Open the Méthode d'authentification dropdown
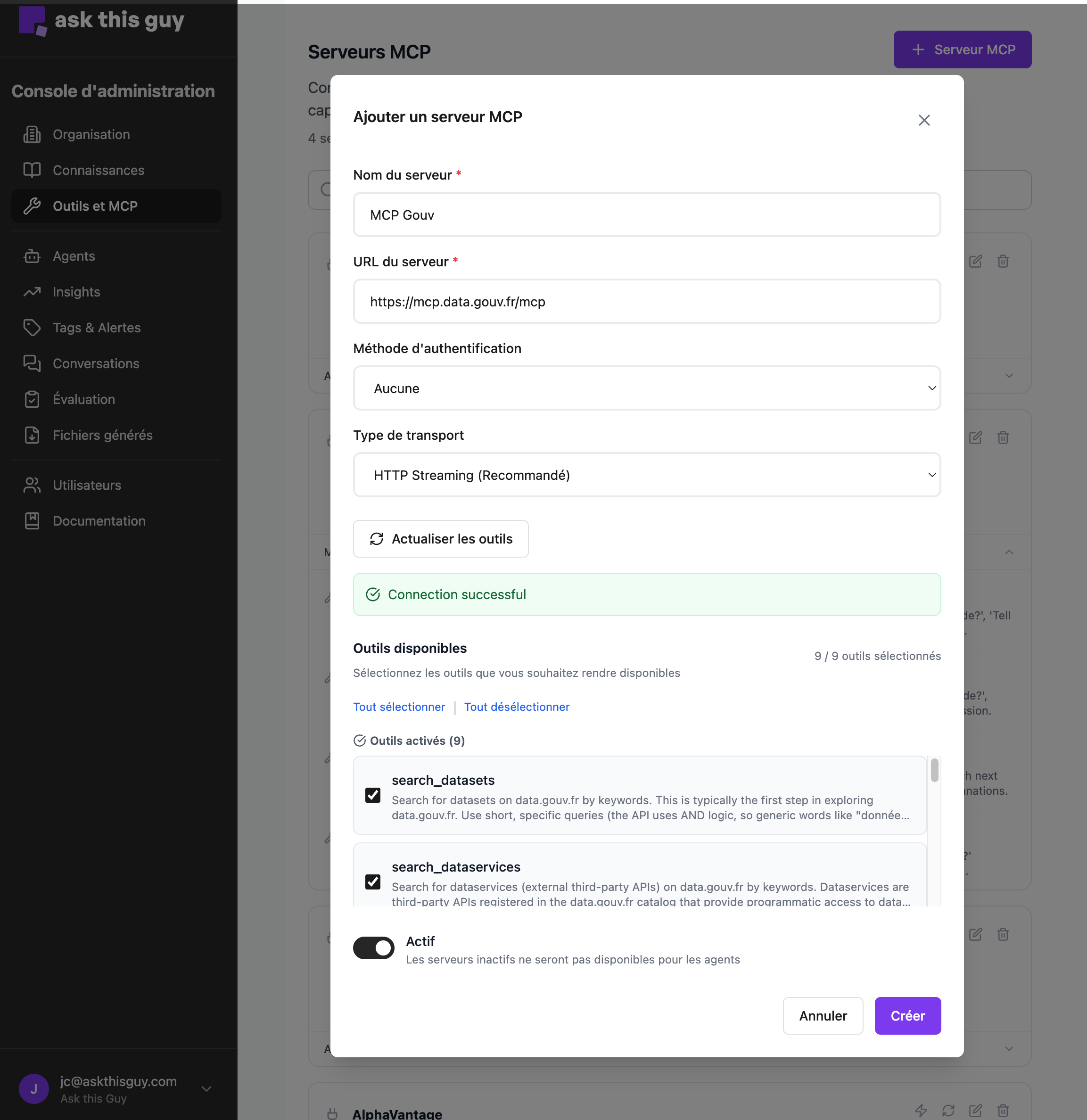The width and height of the screenshot is (1087, 1120). click(x=646, y=388)
